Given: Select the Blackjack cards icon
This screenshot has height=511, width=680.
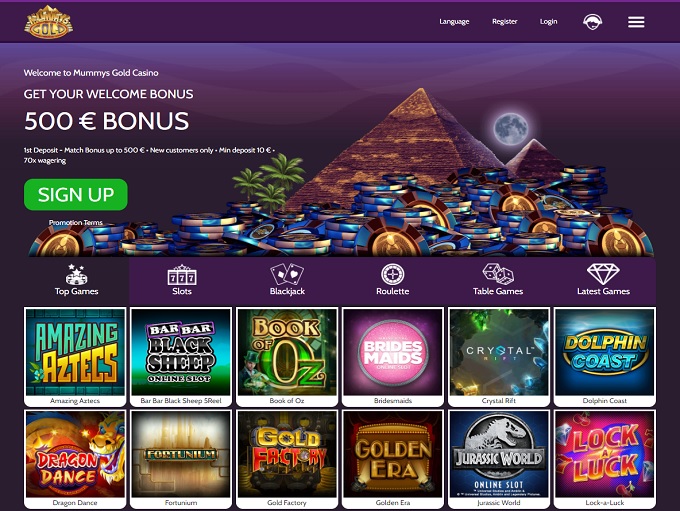Looking at the screenshot, I should [x=287, y=275].
